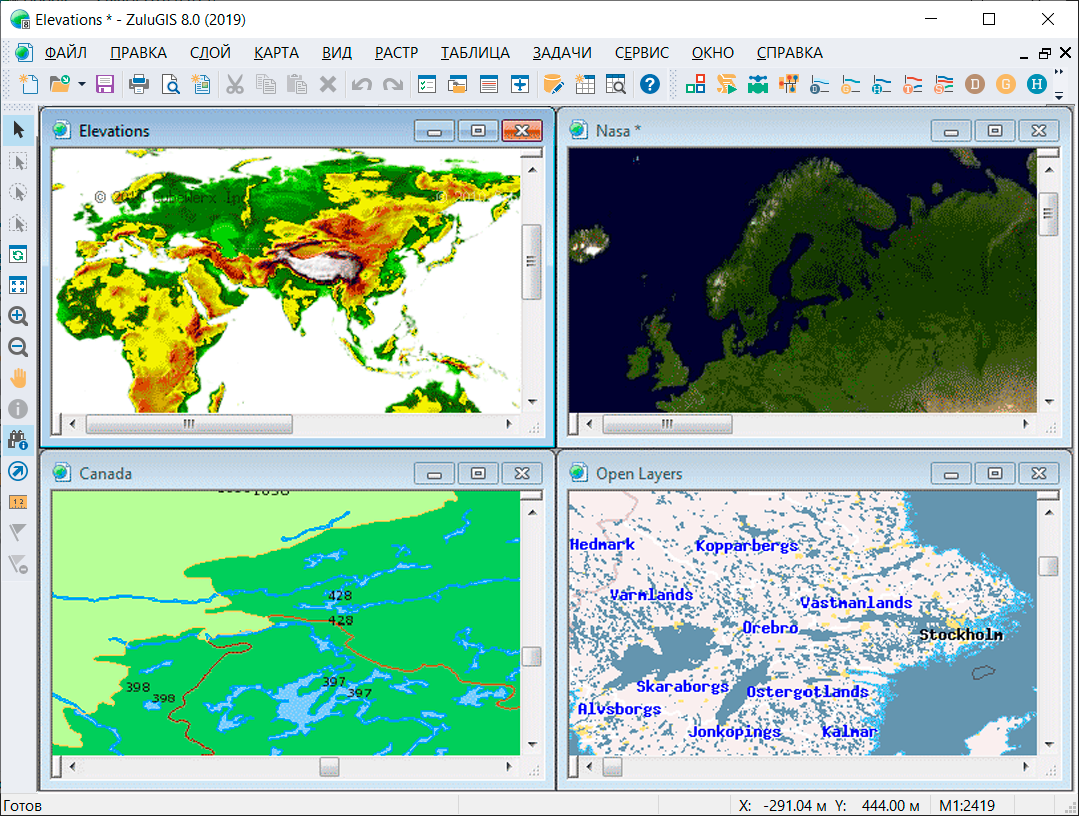Viewport: 1079px width, 816px height.
Task: Select the Zoom In tool
Action: [x=17, y=316]
